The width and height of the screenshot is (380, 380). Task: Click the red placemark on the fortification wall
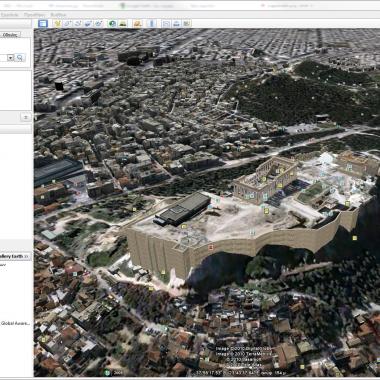pos(211,247)
